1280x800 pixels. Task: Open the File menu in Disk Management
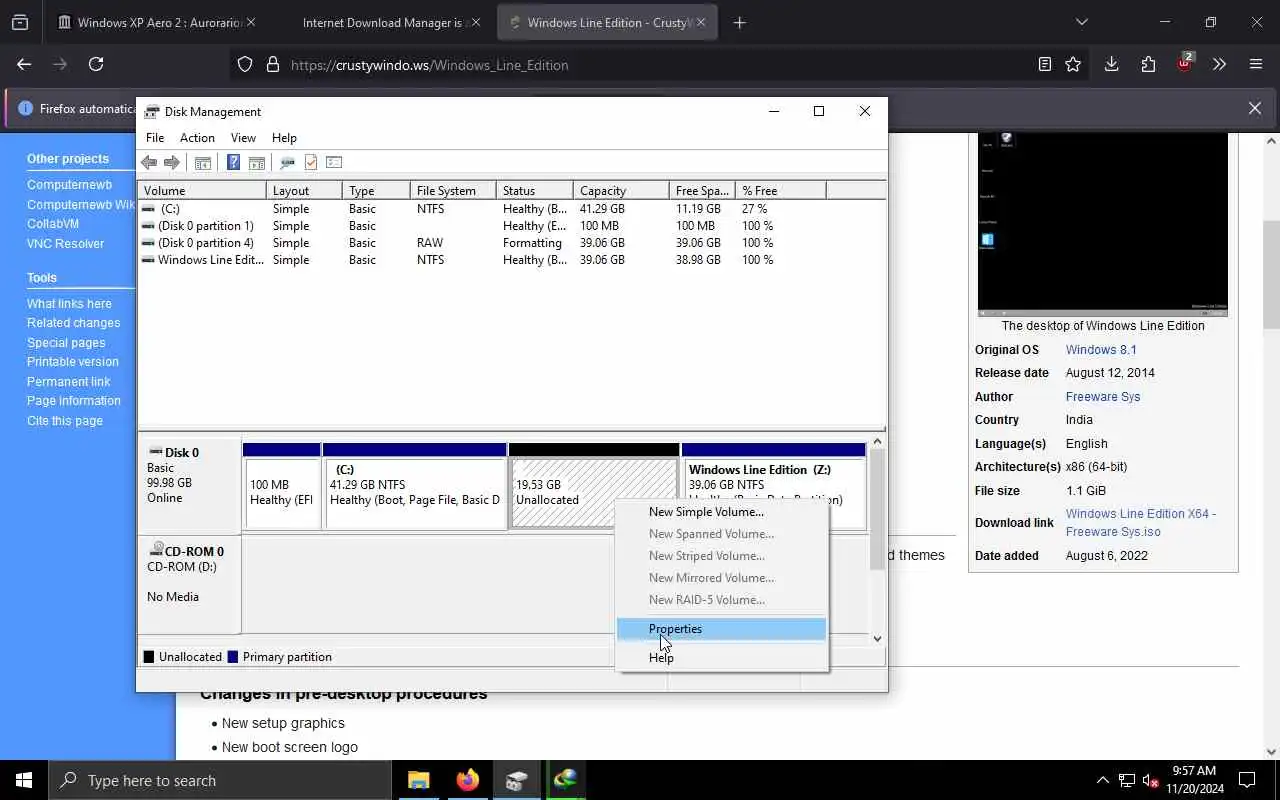pyautogui.click(x=155, y=138)
